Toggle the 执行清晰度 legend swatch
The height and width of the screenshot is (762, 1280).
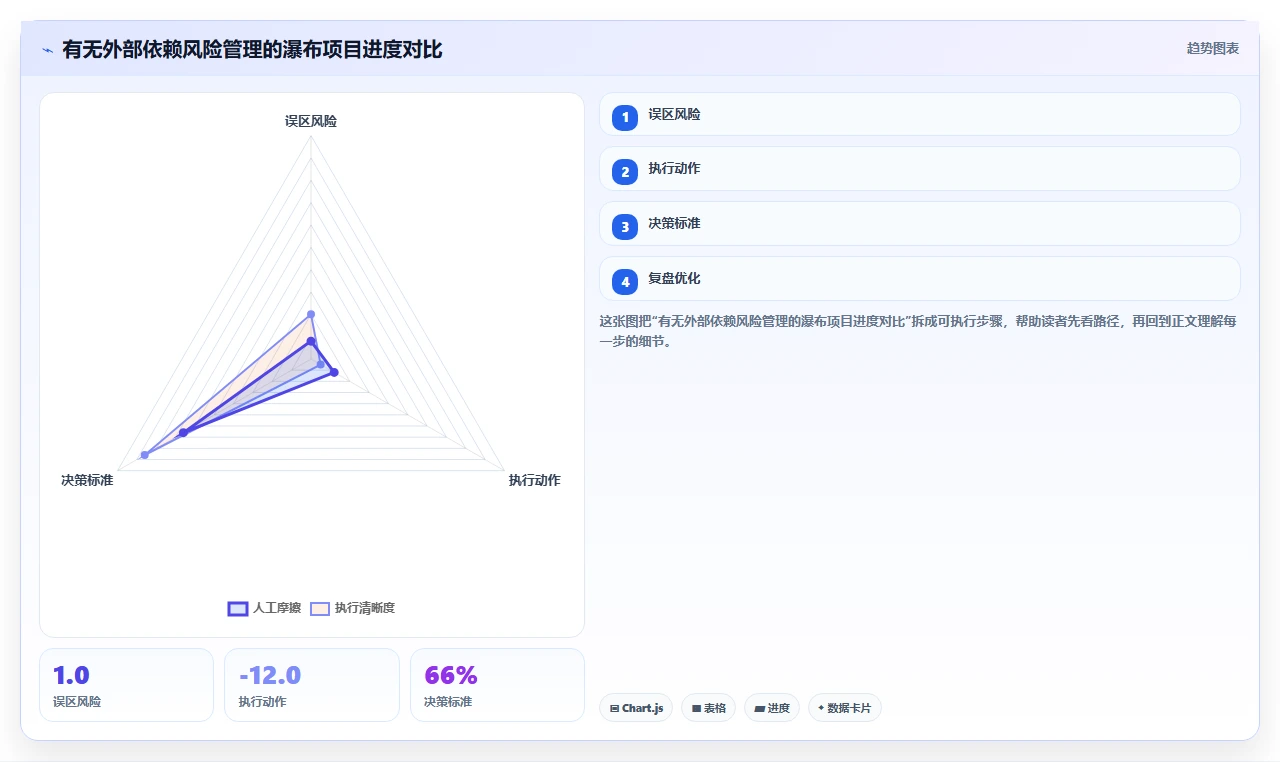pos(320,608)
